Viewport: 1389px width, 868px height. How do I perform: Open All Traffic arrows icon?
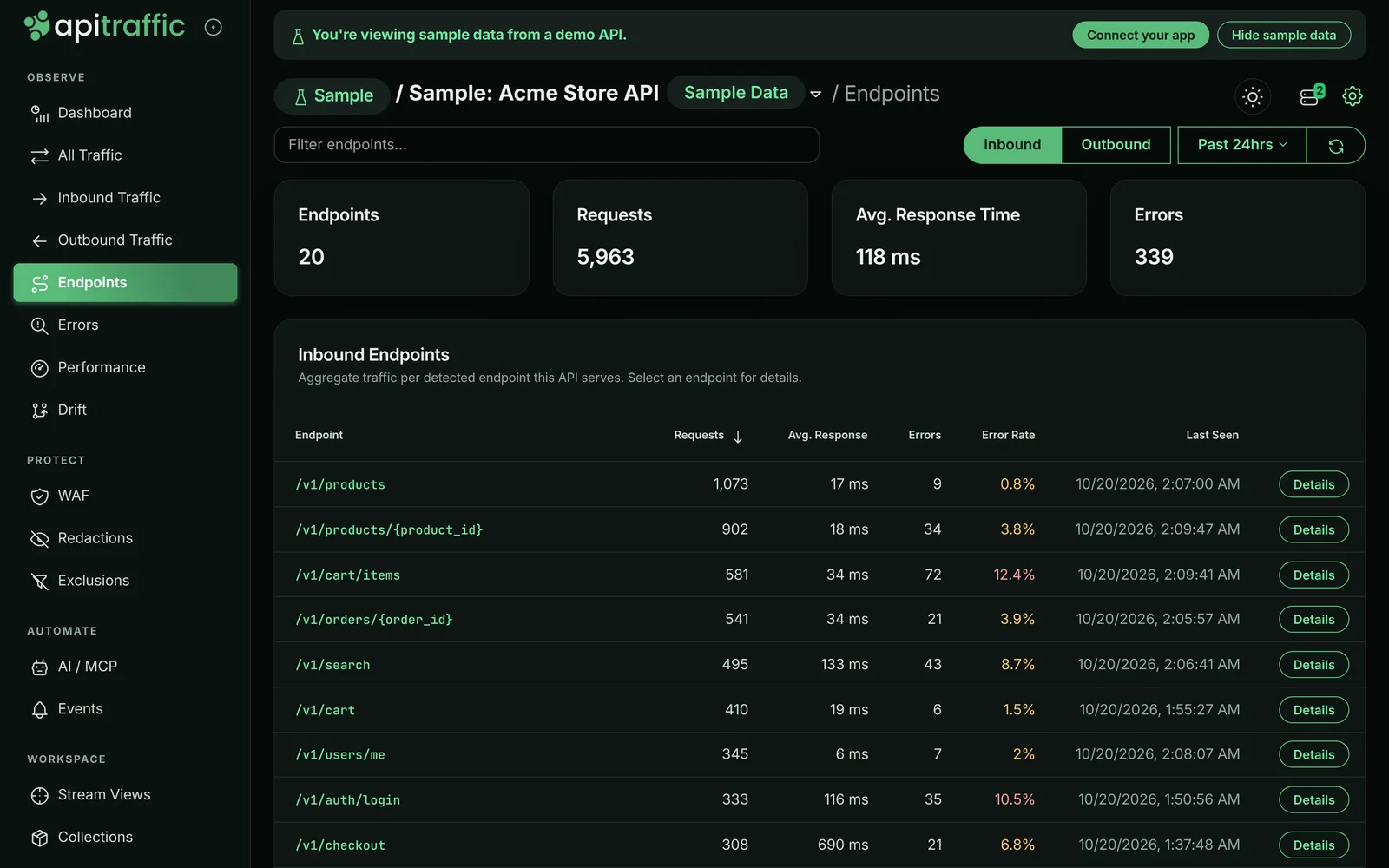39,156
